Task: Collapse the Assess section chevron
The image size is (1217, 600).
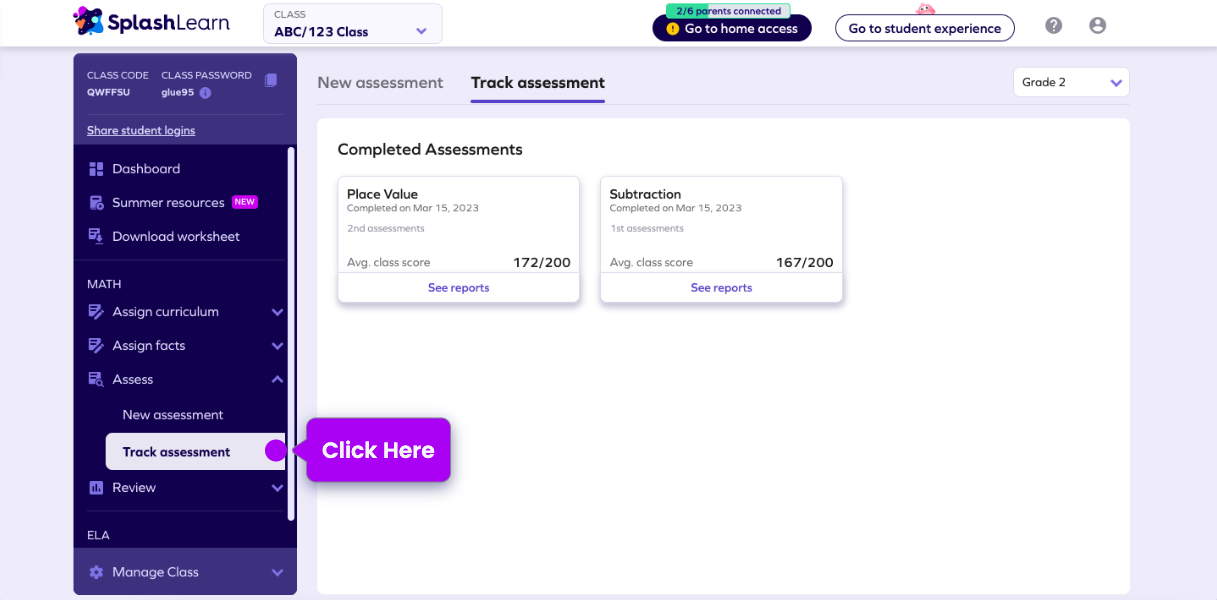Action: click(x=277, y=379)
